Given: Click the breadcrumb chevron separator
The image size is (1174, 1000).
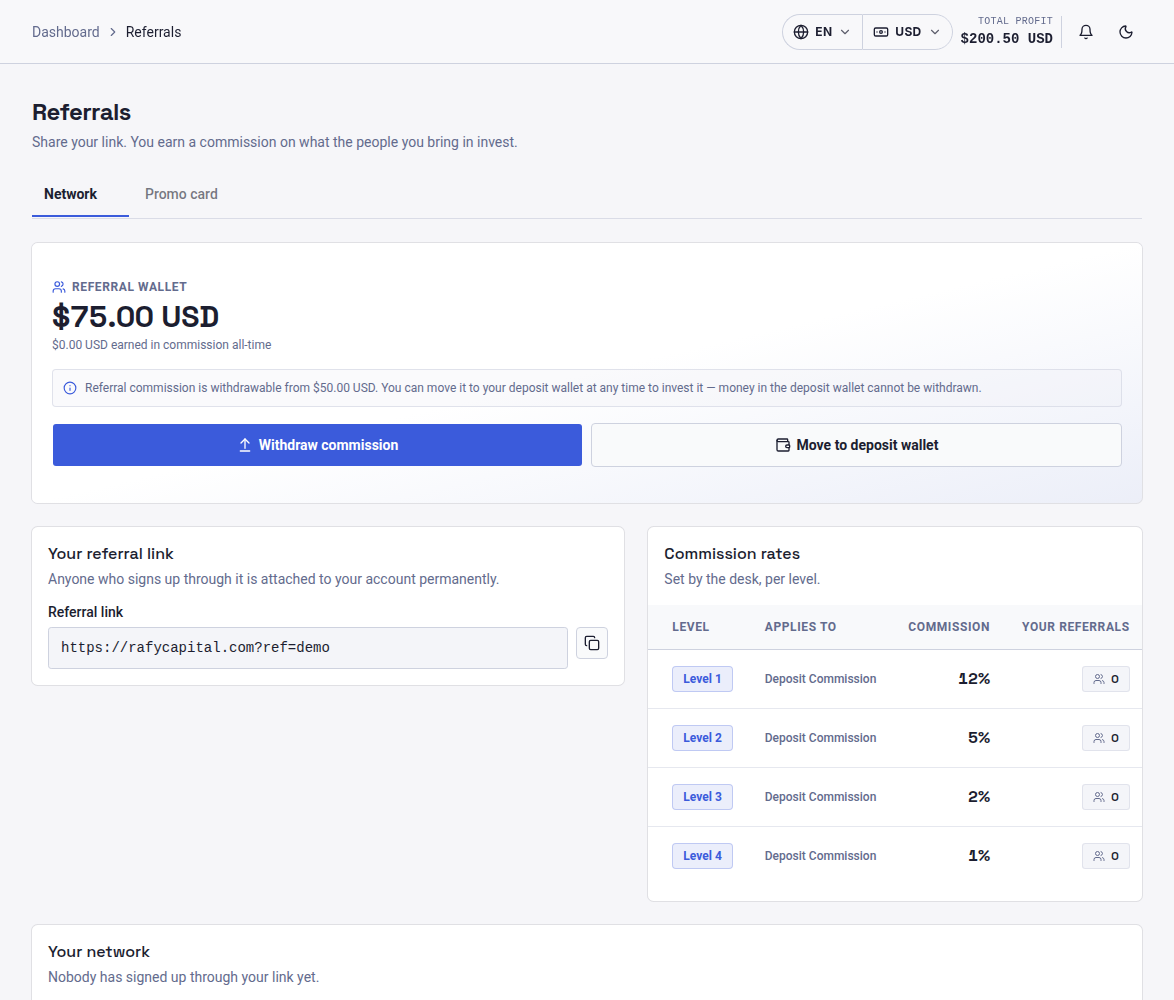Looking at the screenshot, I should (112, 31).
